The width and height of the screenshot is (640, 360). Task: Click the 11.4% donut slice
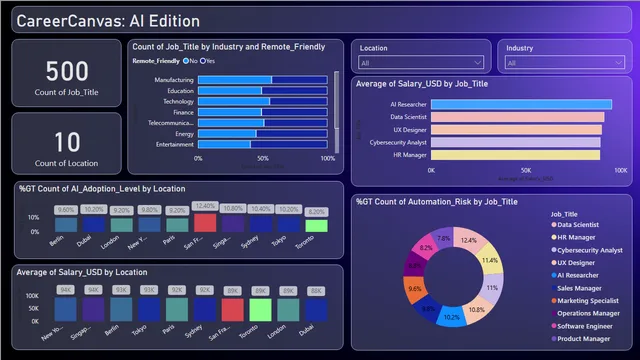pos(490,260)
